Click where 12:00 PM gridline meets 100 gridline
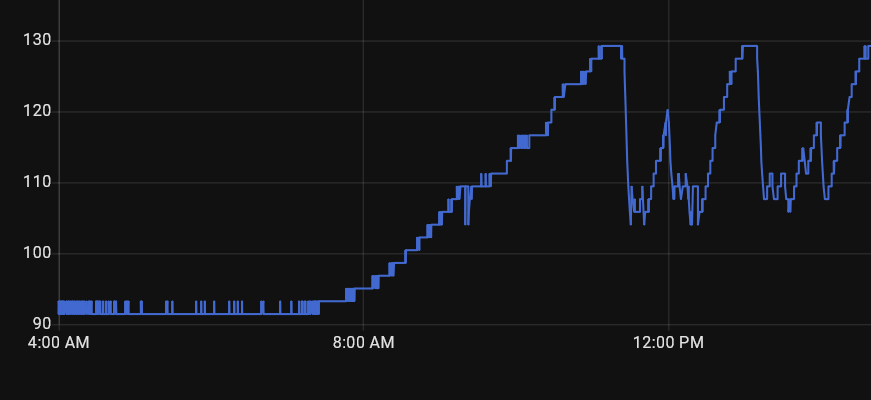The width and height of the screenshot is (871, 400). (x=668, y=253)
